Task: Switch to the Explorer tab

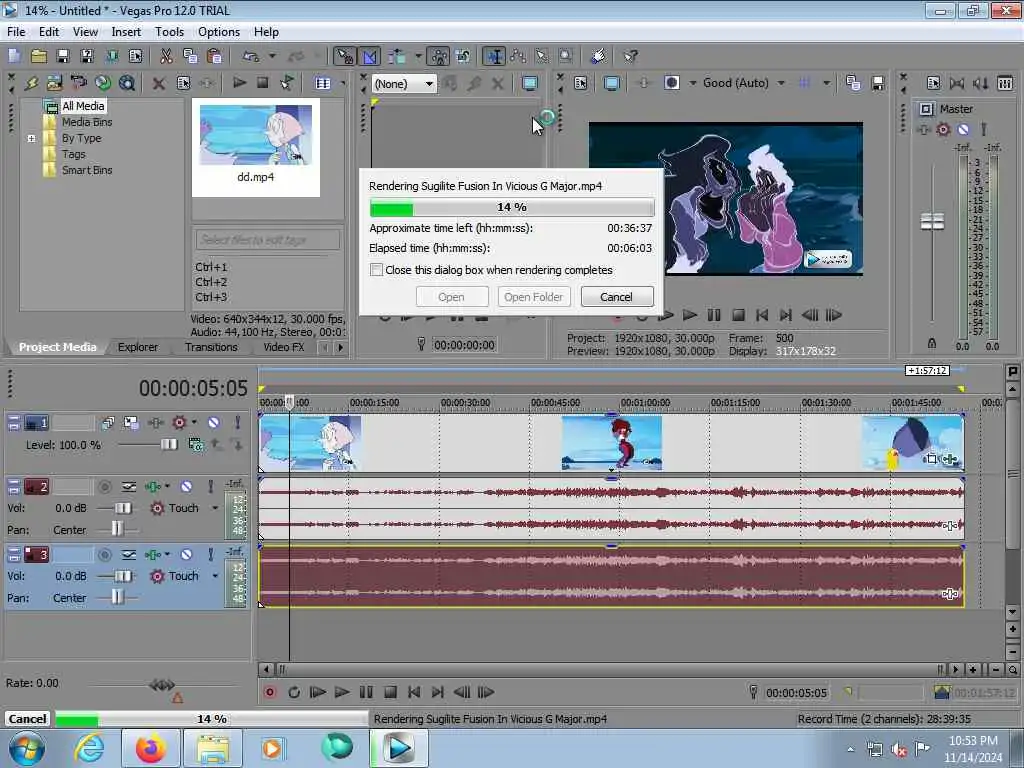Action: pyautogui.click(x=138, y=347)
